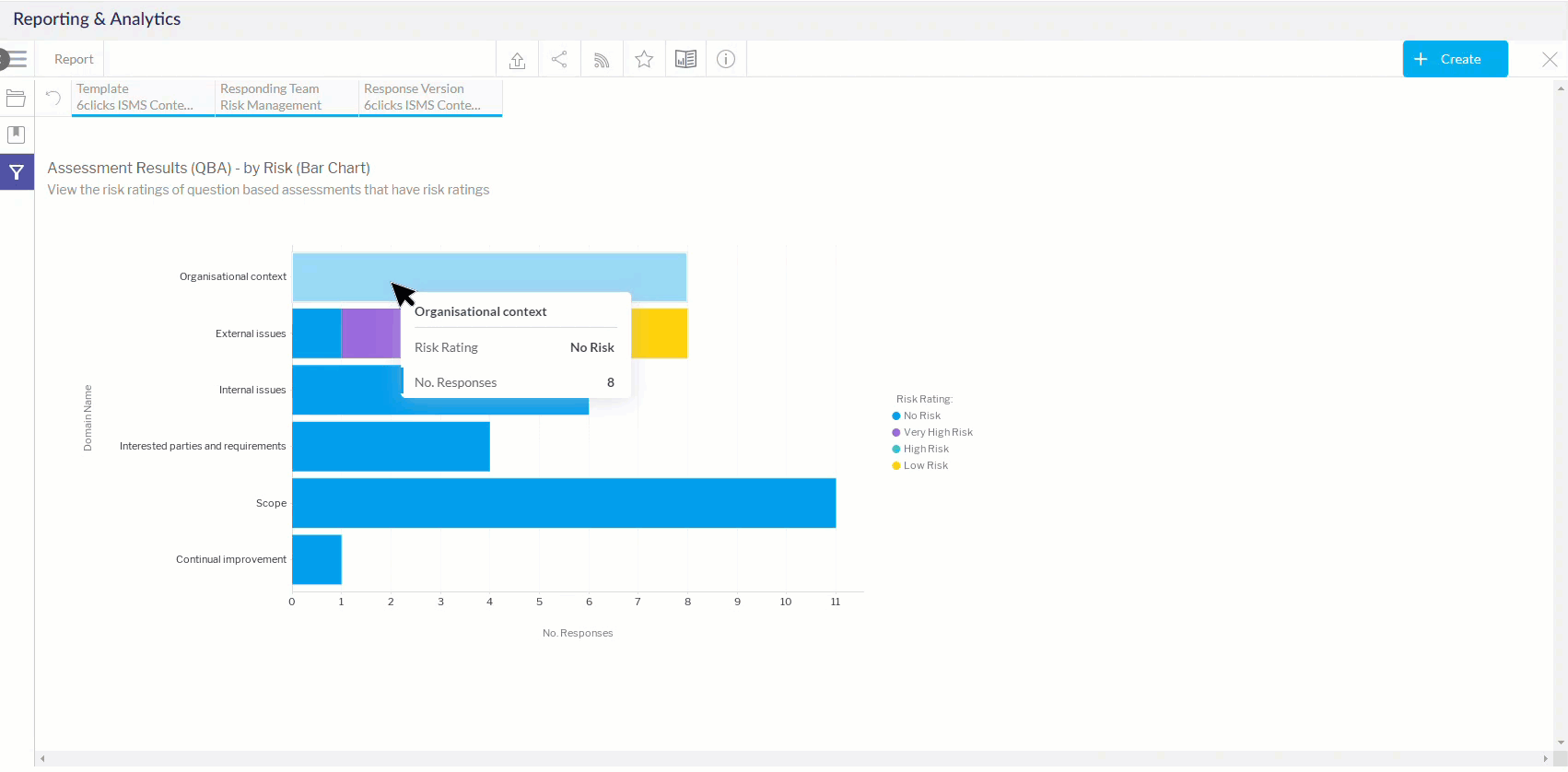Click the Create button

pyautogui.click(x=1455, y=59)
